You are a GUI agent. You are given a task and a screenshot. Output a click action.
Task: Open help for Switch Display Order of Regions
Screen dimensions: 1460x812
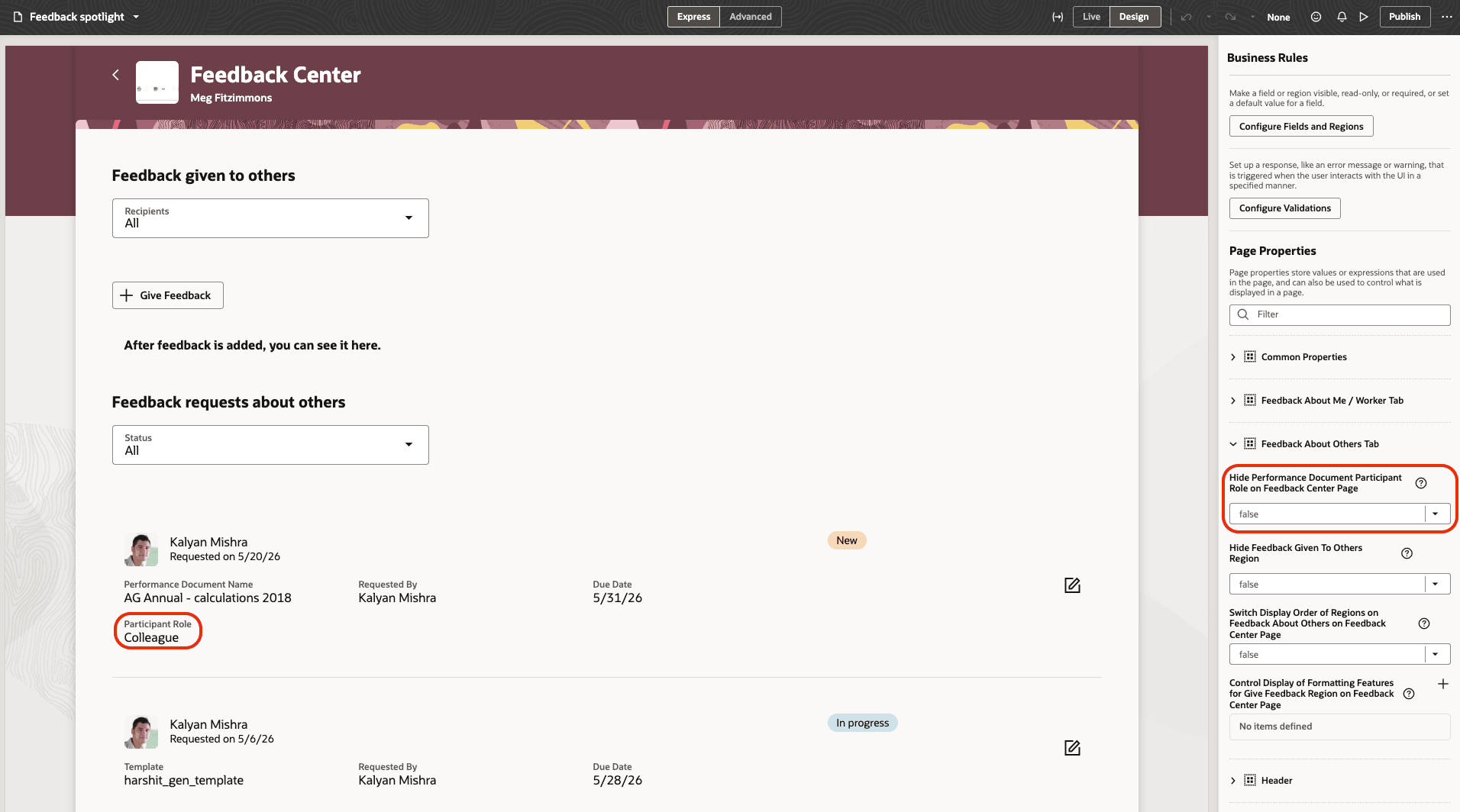tap(1424, 623)
